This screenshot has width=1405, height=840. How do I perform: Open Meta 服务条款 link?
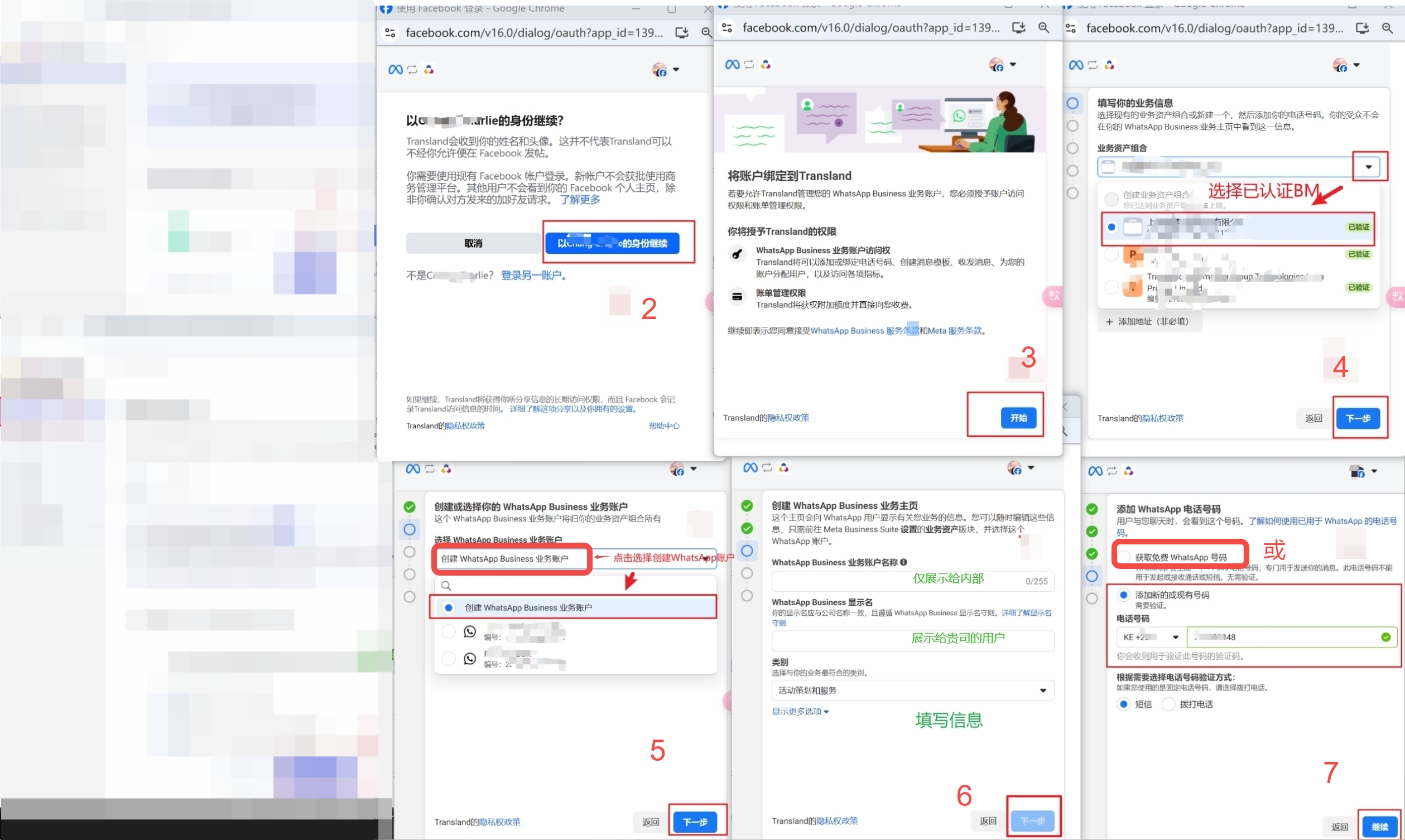pos(954,331)
